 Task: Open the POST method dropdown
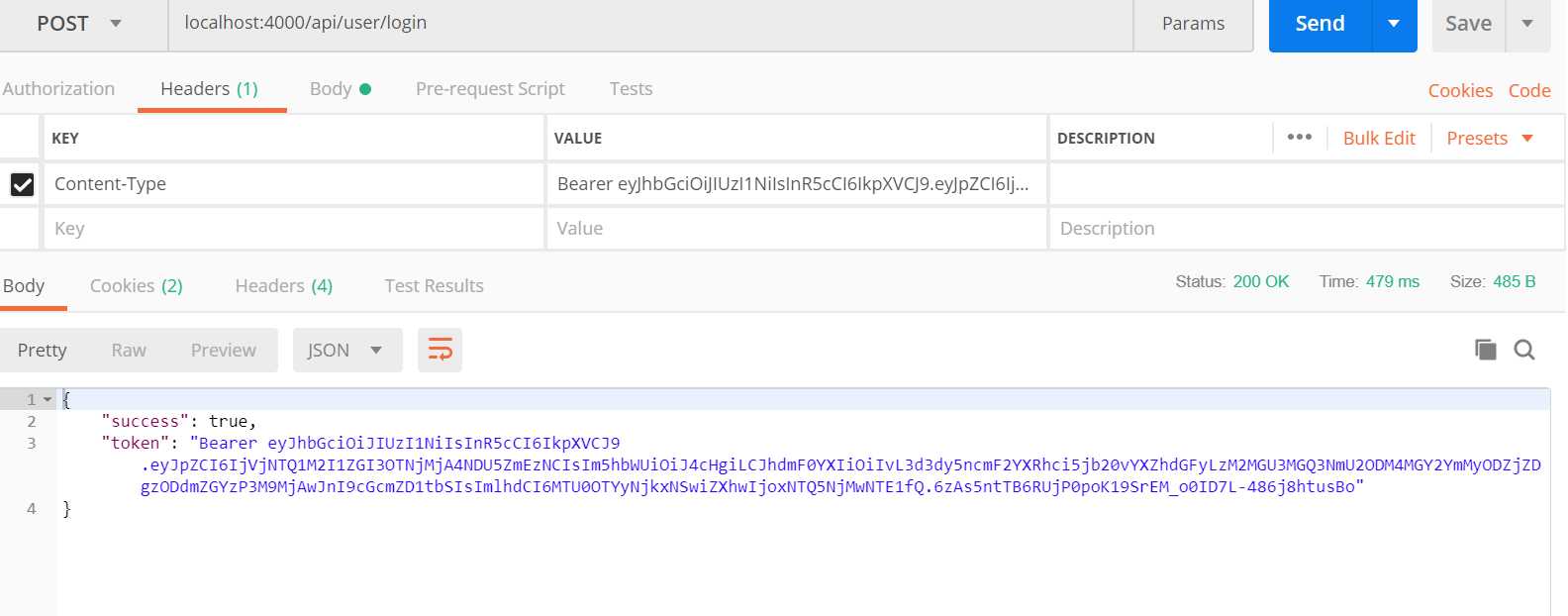point(79,24)
